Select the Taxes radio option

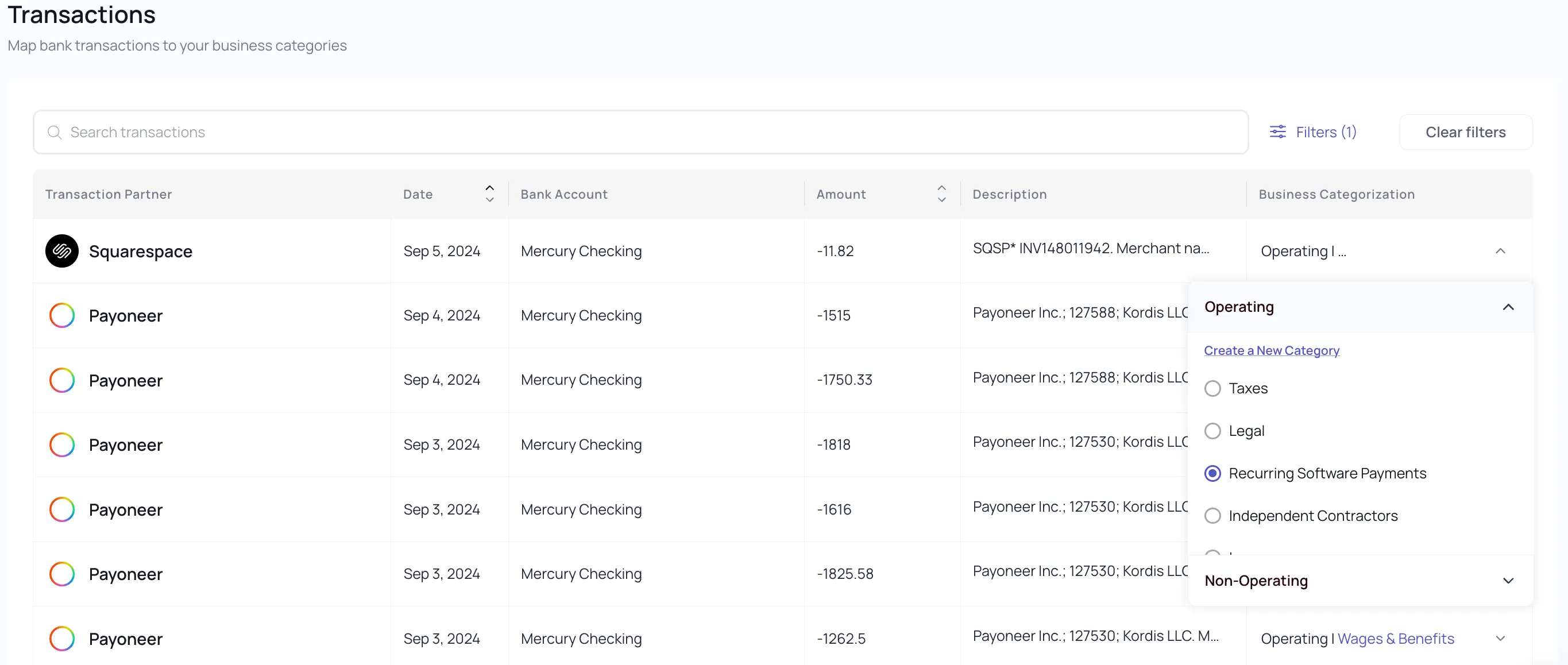[x=1212, y=388]
